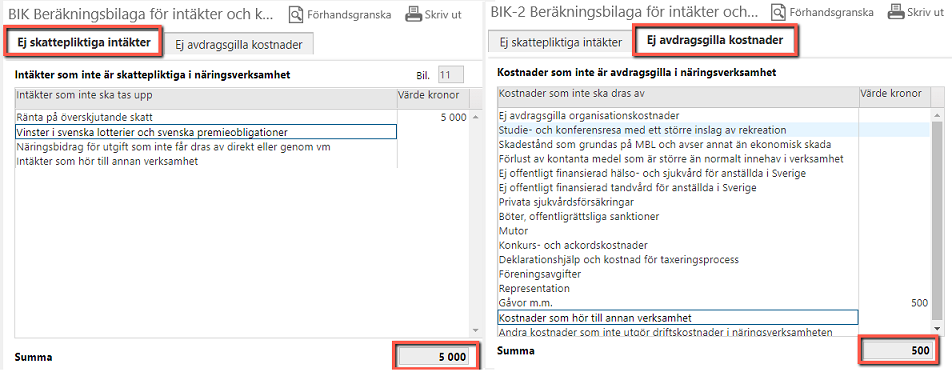The image size is (952, 384).
Task: Select the row 'Ränta på överskjutande skatt'
Action: [x=206, y=117]
